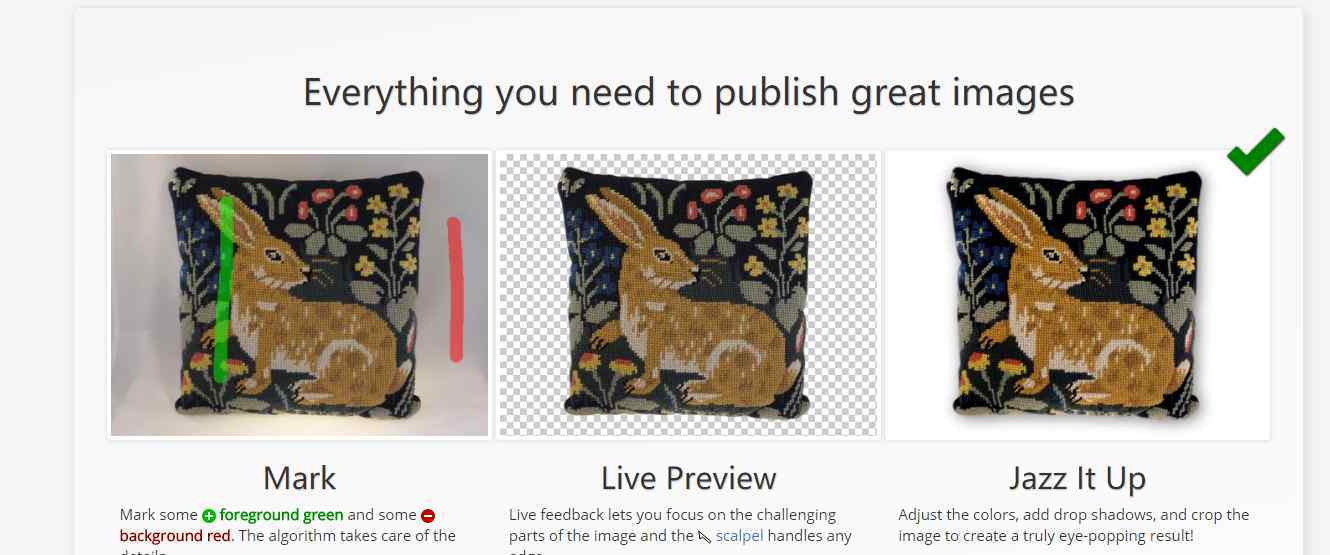The height and width of the screenshot is (555, 1330).
Task: Select the Jazz It Up pillow image
Action: [1077, 295]
